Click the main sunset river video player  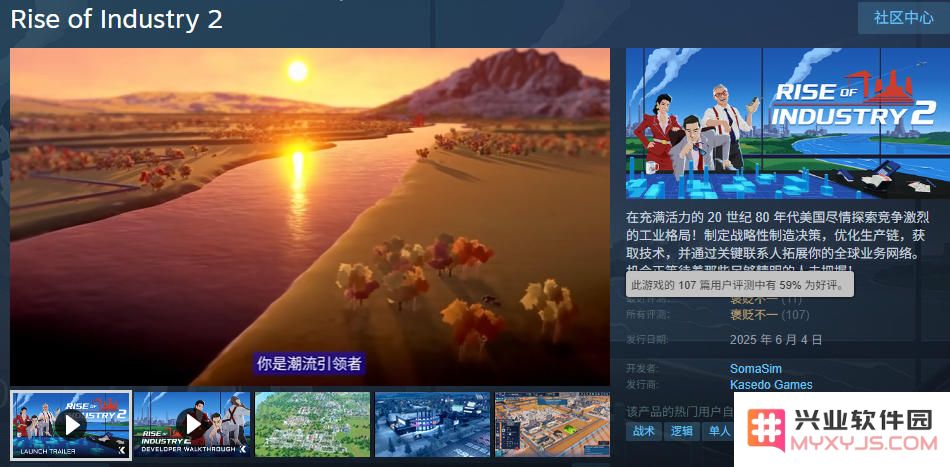(x=310, y=217)
